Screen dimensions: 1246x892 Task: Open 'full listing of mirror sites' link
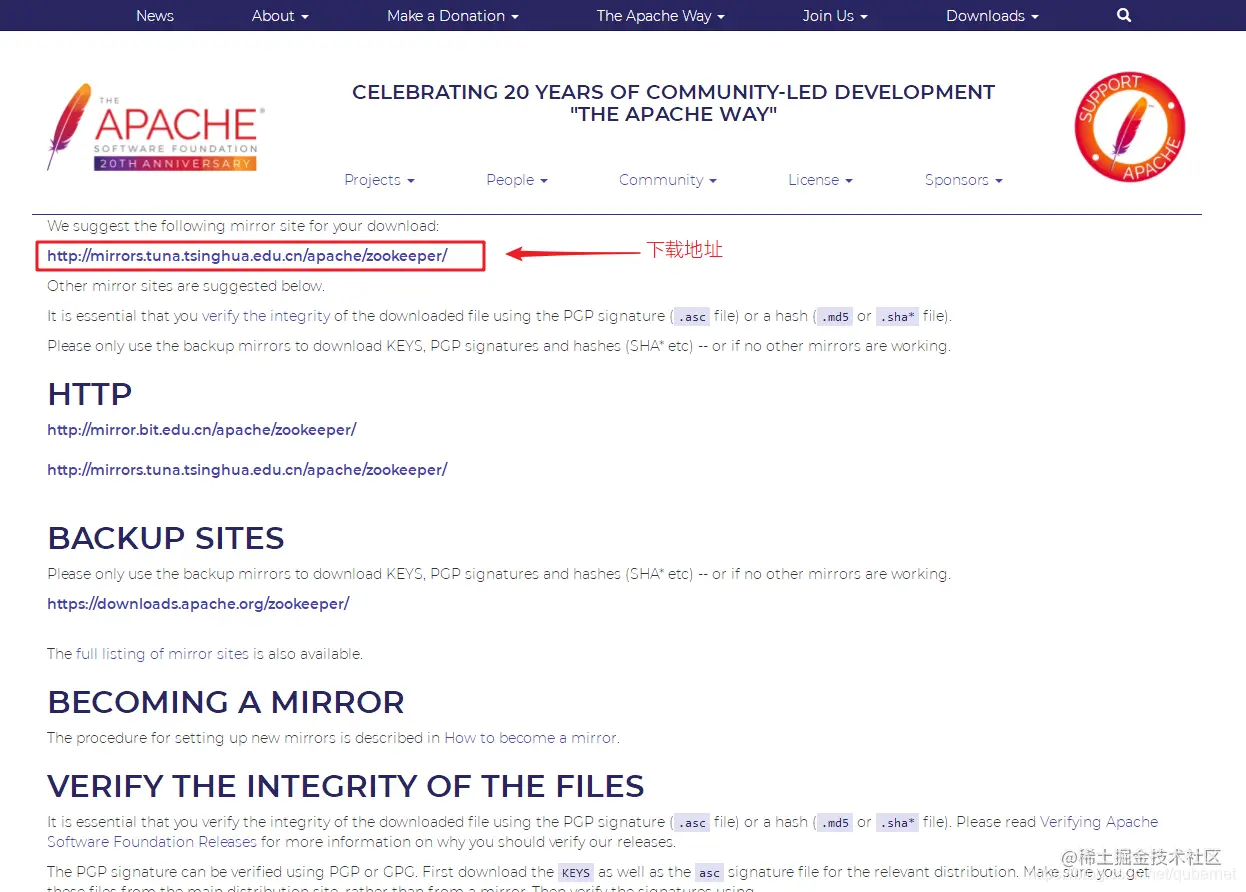pyautogui.click(x=162, y=654)
